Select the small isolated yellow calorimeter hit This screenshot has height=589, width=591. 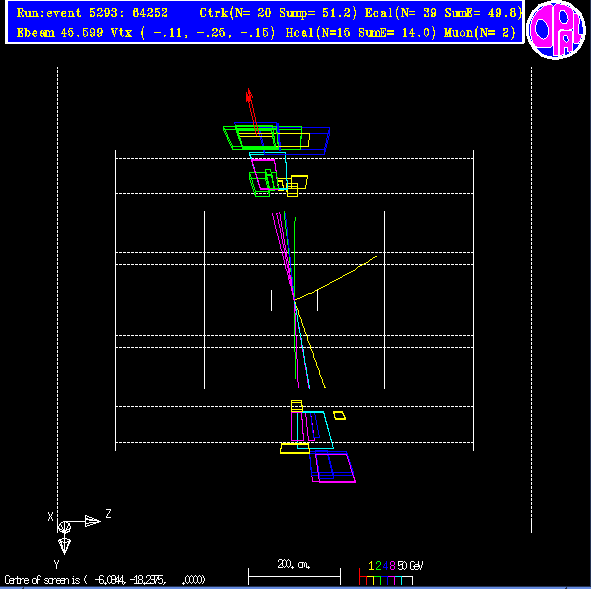pos(340,416)
